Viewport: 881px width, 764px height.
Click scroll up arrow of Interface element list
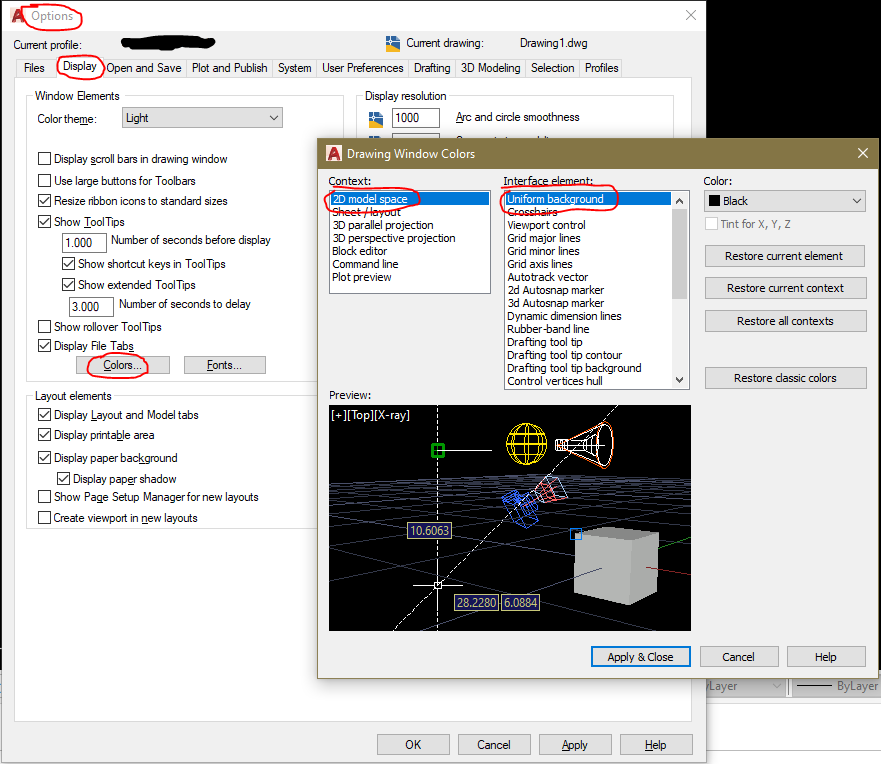click(679, 201)
